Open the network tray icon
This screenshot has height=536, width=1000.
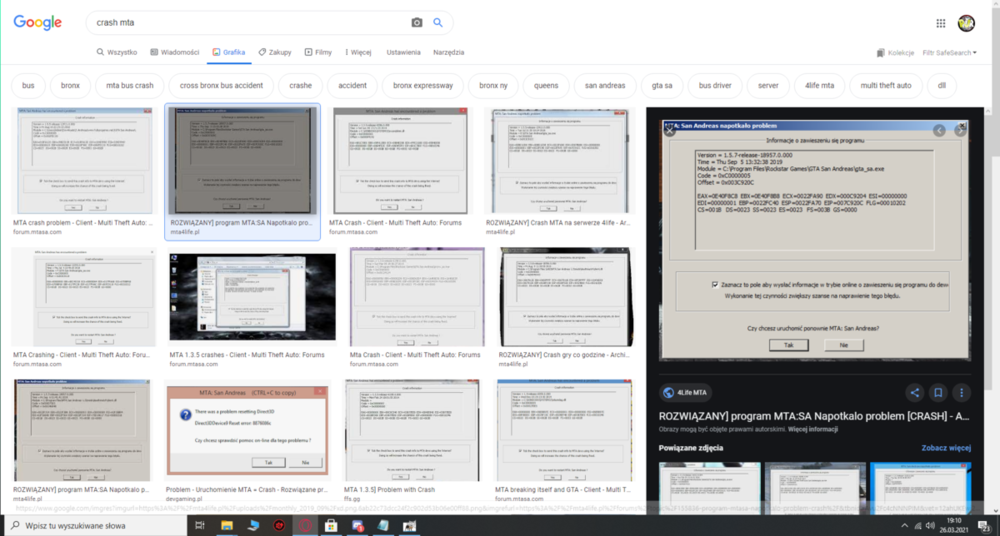(x=916, y=525)
